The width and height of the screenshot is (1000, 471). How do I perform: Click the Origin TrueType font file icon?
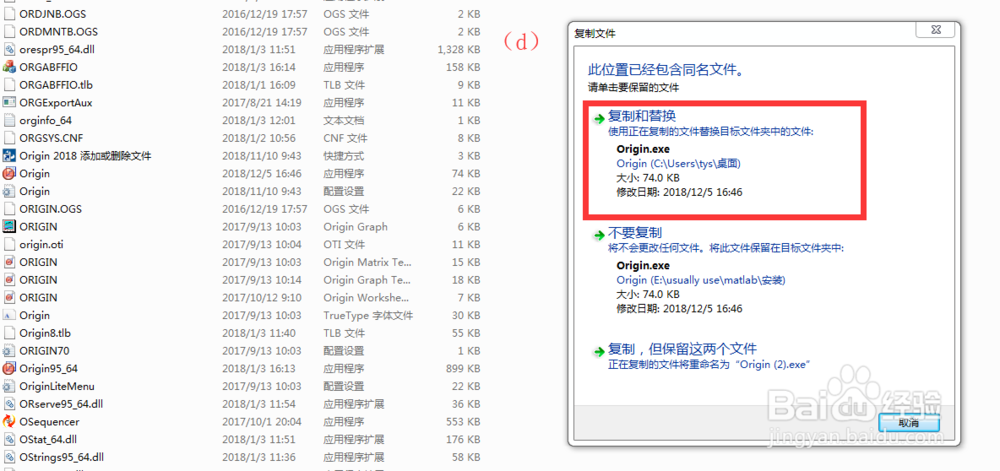(9, 315)
